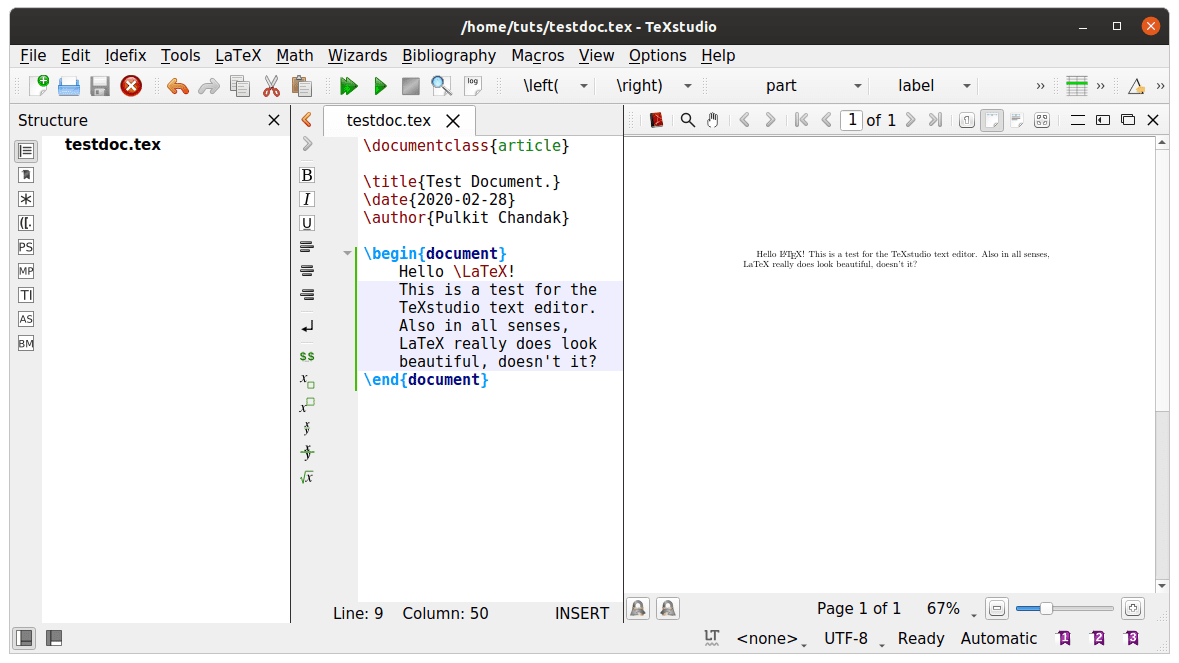
Task: Click the Build & View double-arrow icon
Action: [348, 86]
